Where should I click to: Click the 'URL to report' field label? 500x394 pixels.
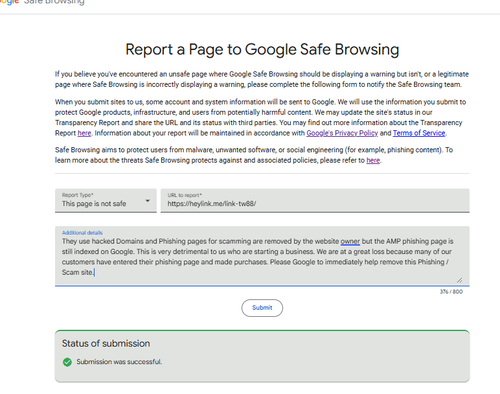coord(185,195)
